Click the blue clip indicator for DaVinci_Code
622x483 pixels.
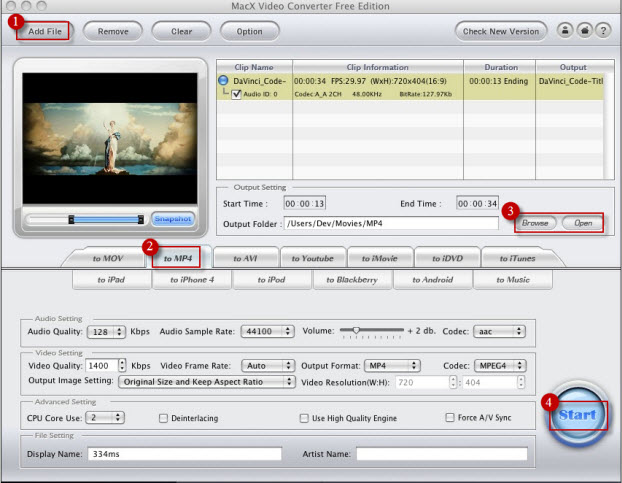(x=223, y=80)
